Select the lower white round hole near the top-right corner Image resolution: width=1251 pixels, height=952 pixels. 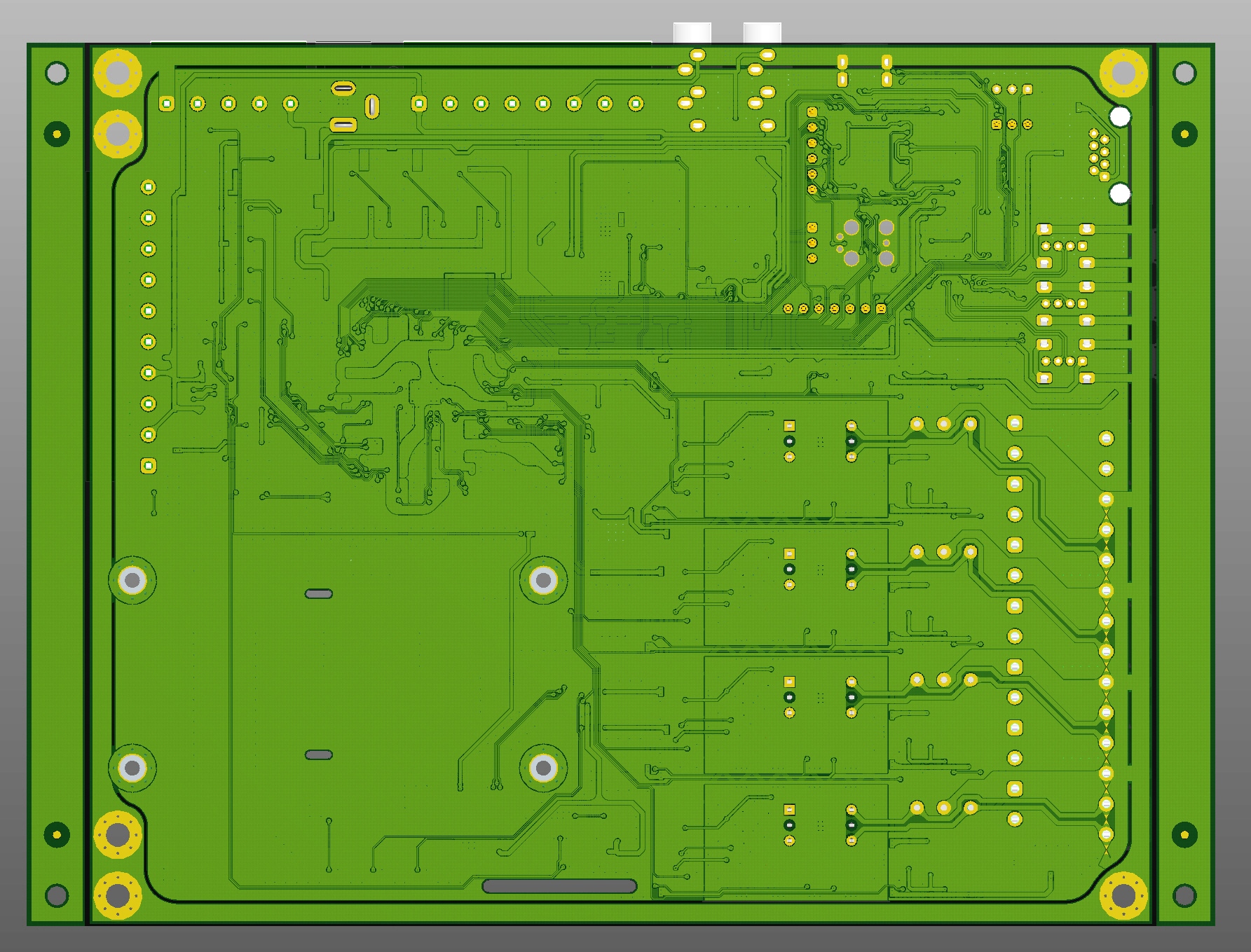(1120, 193)
